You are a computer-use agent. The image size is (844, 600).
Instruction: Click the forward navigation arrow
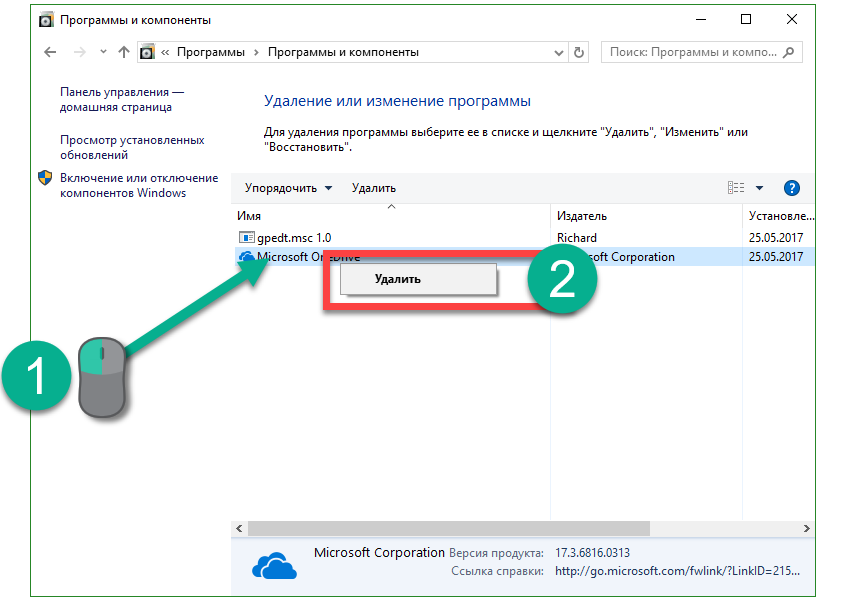[78, 52]
